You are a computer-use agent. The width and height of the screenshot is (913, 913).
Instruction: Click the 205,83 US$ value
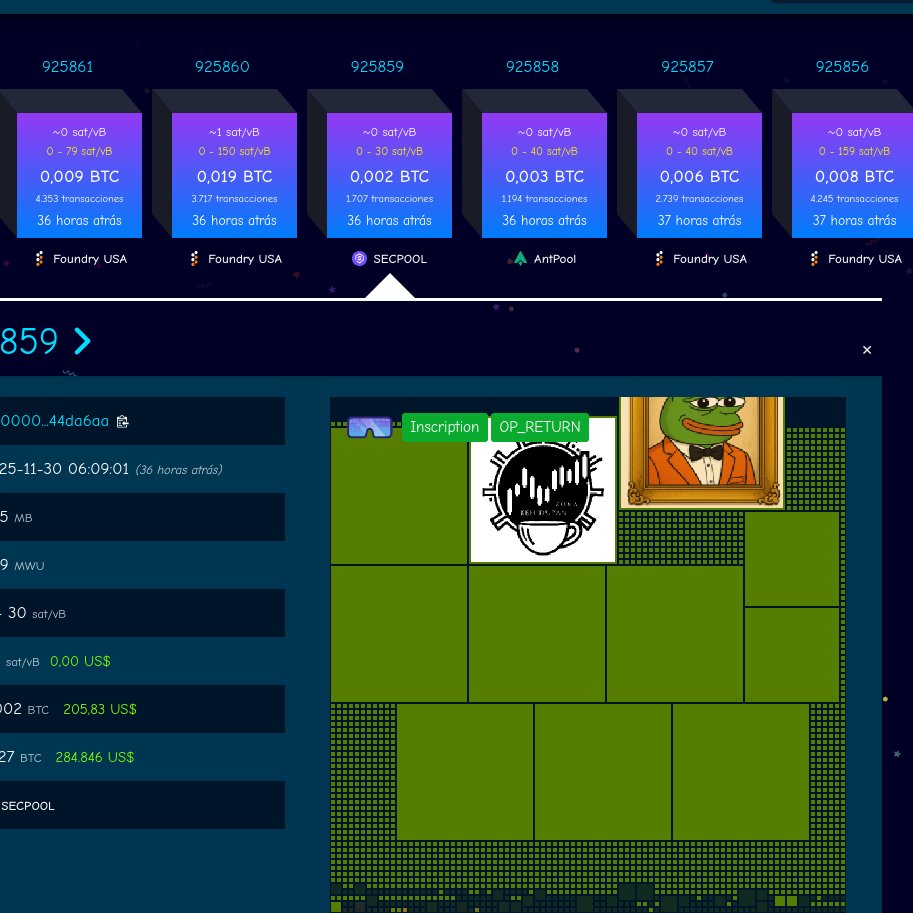tap(100, 709)
